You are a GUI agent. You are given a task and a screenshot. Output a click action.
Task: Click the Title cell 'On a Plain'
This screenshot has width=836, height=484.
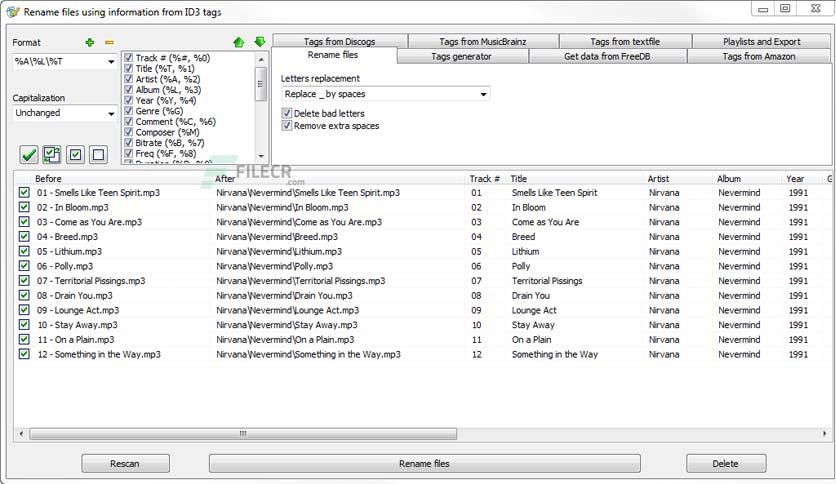pos(532,339)
